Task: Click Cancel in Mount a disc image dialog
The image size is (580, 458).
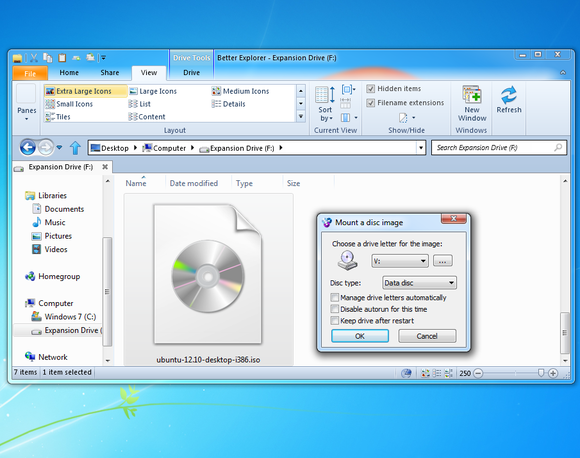Action: tap(427, 336)
